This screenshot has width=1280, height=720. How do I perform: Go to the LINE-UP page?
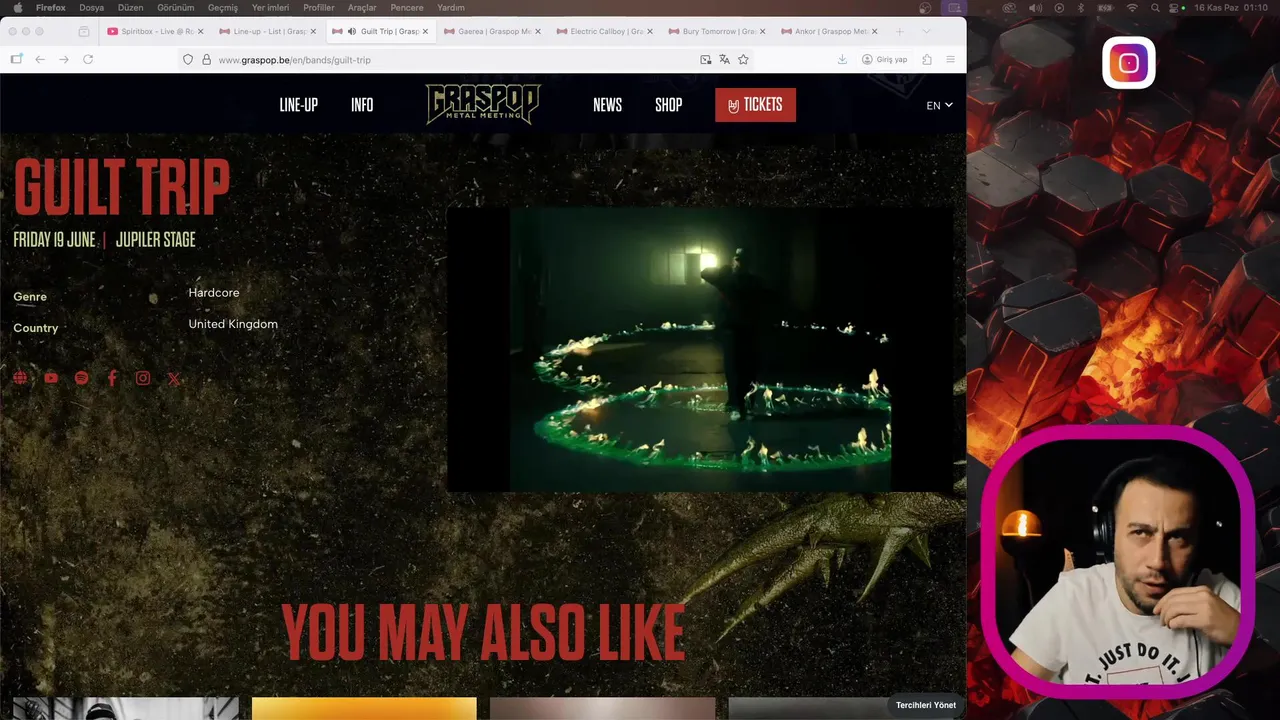298,105
